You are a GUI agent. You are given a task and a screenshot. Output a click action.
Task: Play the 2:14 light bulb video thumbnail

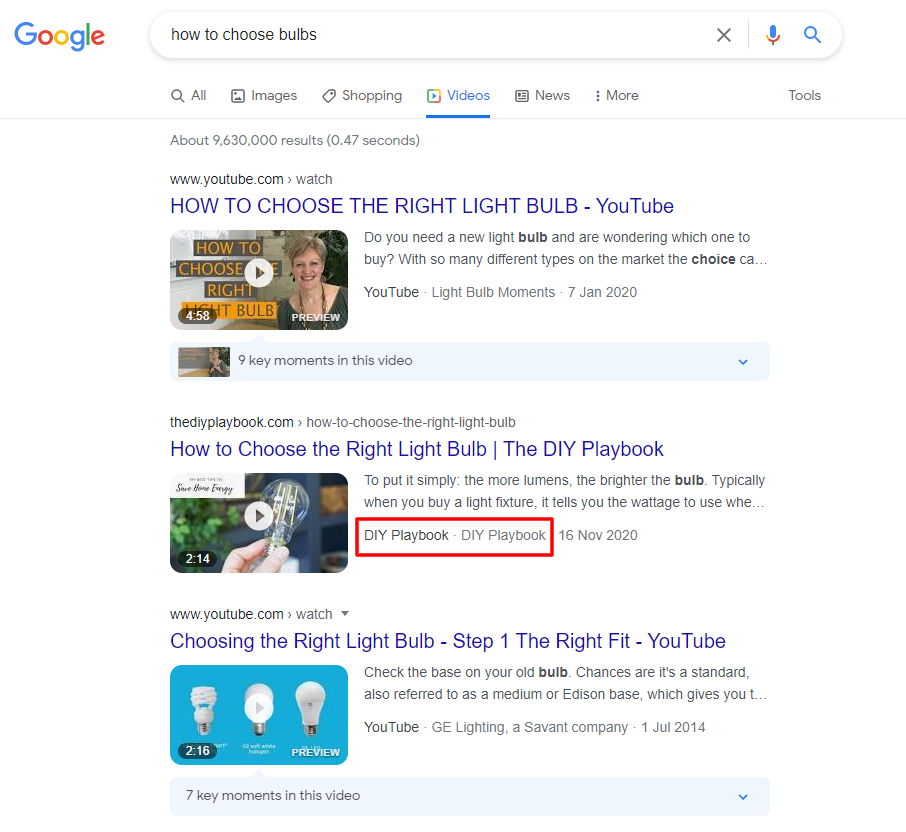tap(259, 523)
